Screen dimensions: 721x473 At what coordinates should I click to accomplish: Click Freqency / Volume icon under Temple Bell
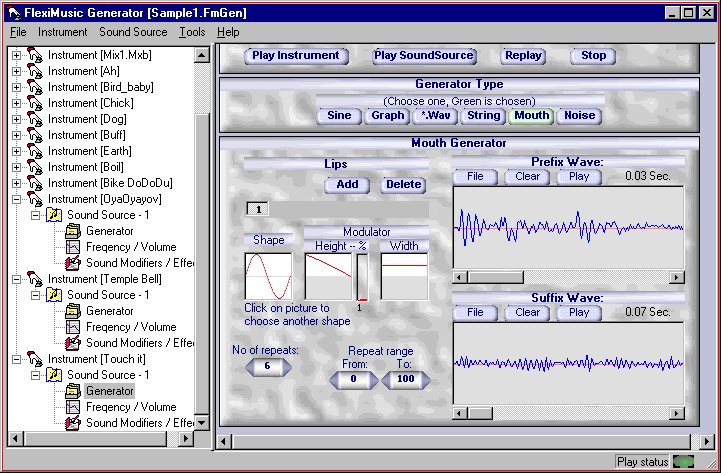click(x=73, y=327)
